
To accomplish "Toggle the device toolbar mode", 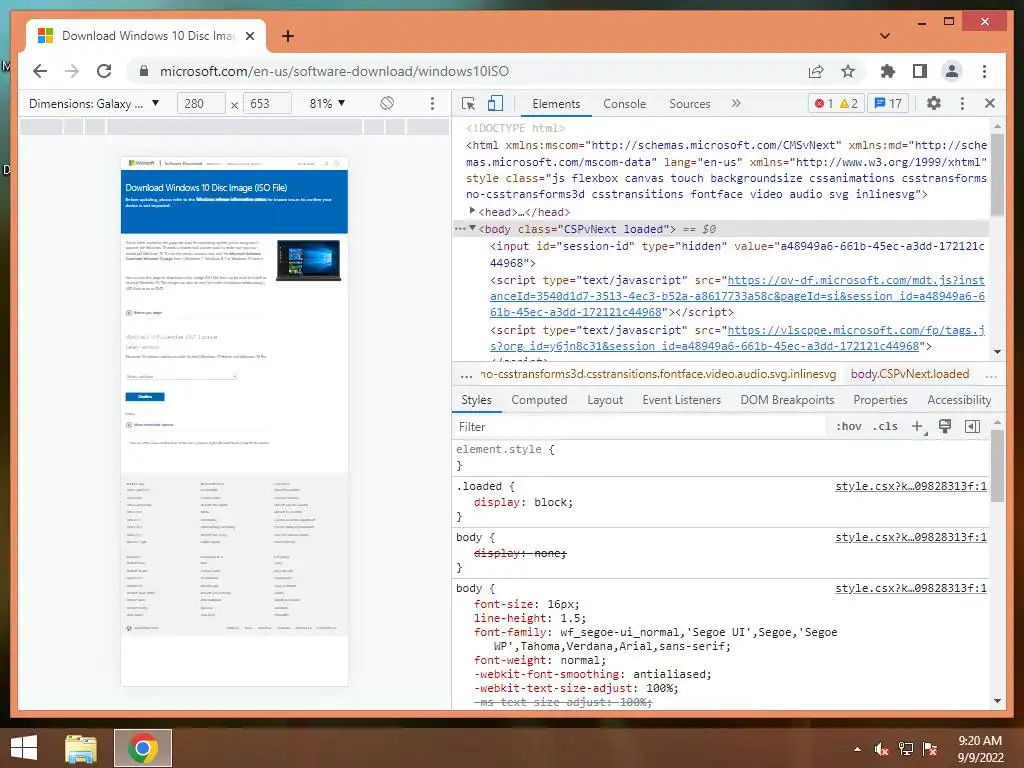I will coord(496,103).
